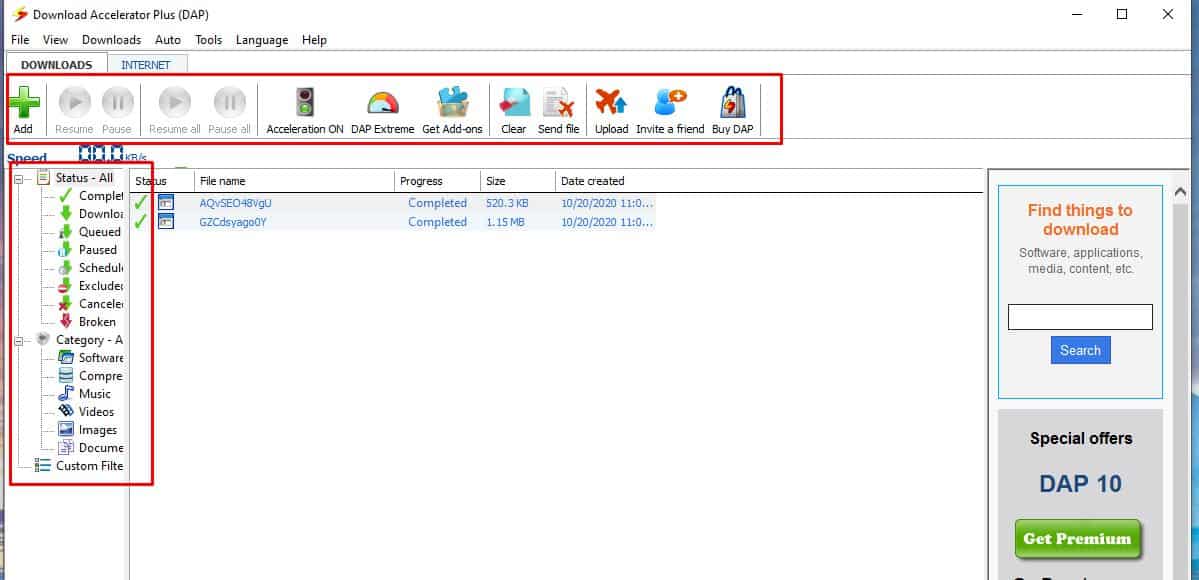Select the GZCdsyago0Y download row
Viewport: 1199px width, 580px height.
point(392,222)
